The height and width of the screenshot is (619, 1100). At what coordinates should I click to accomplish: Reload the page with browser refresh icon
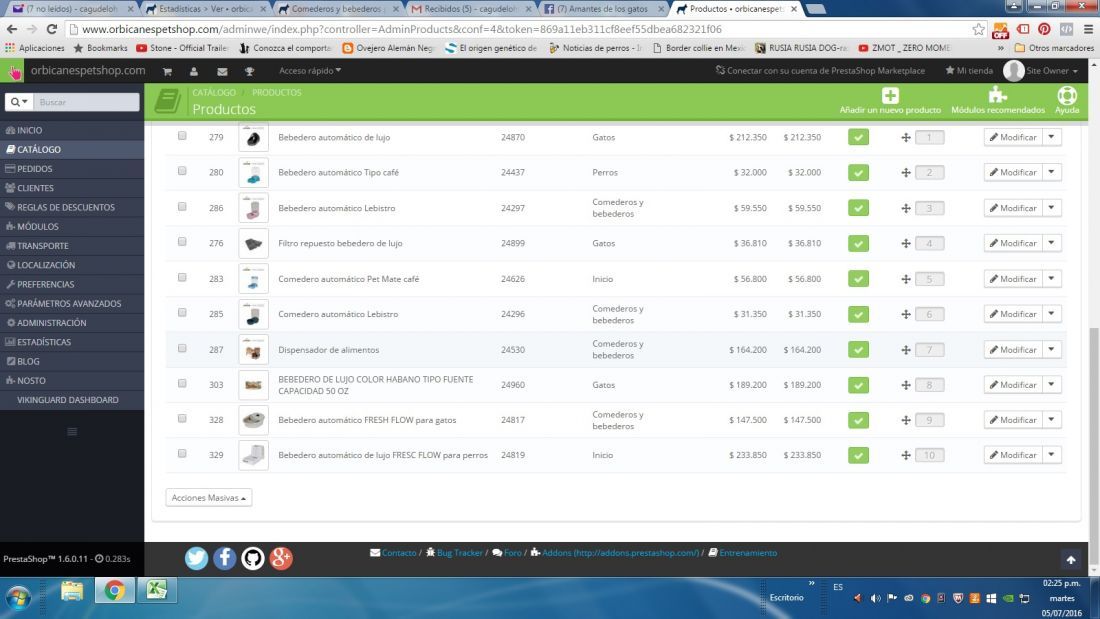tap(52, 29)
